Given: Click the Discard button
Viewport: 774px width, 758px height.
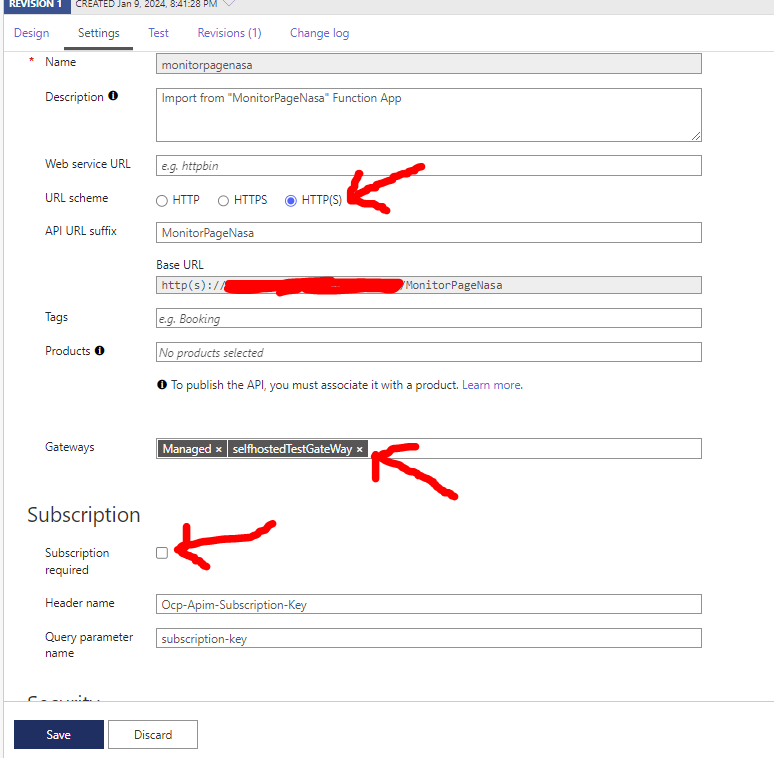Looking at the screenshot, I should [x=152, y=734].
